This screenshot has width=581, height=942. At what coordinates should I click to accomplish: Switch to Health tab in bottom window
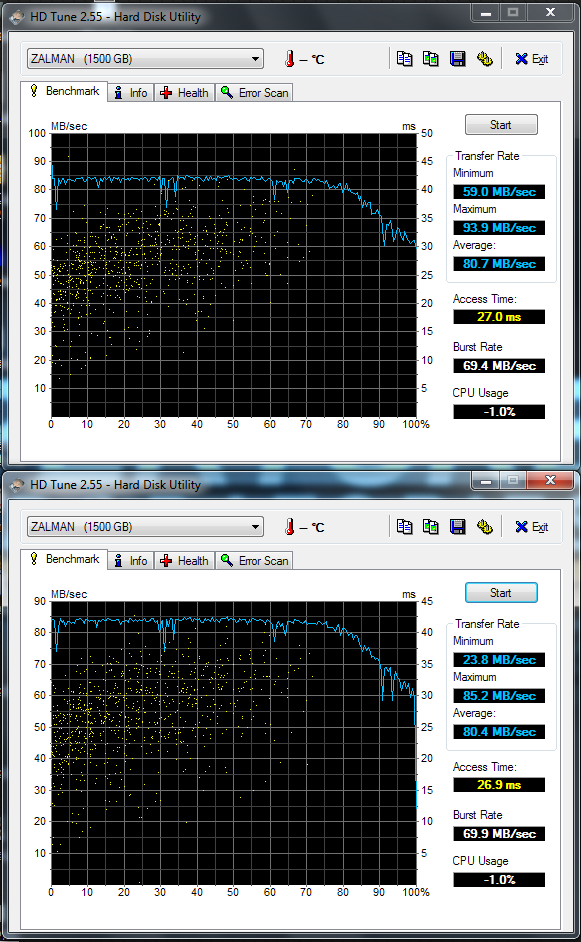click(185, 561)
